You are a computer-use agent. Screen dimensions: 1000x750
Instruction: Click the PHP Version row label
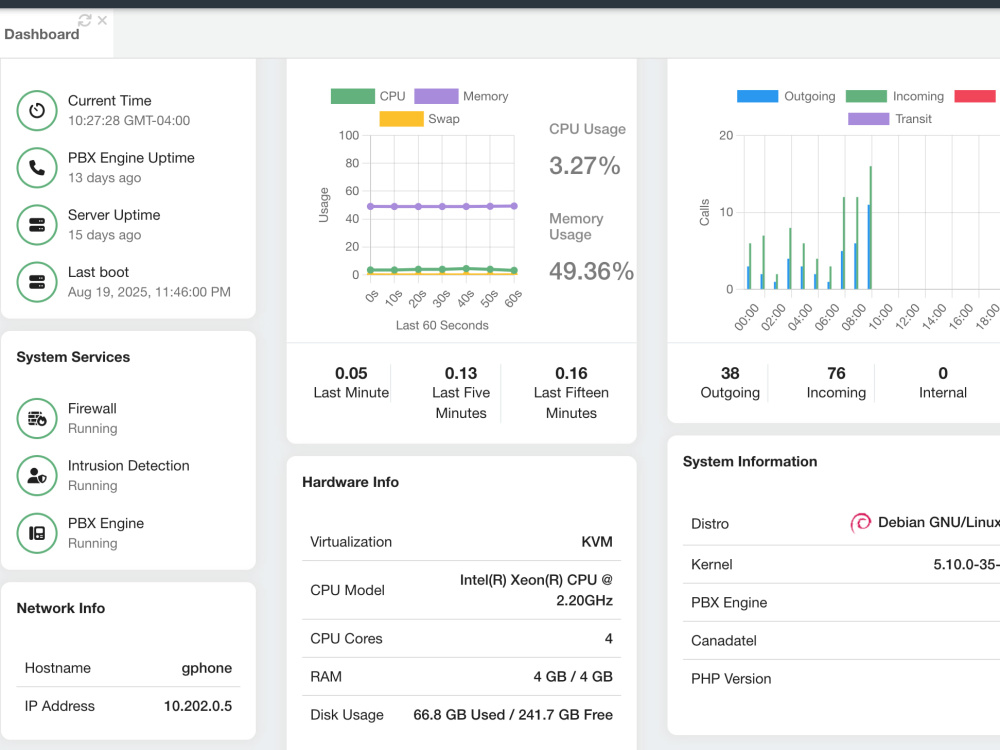pyautogui.click(x=731, y=679)
